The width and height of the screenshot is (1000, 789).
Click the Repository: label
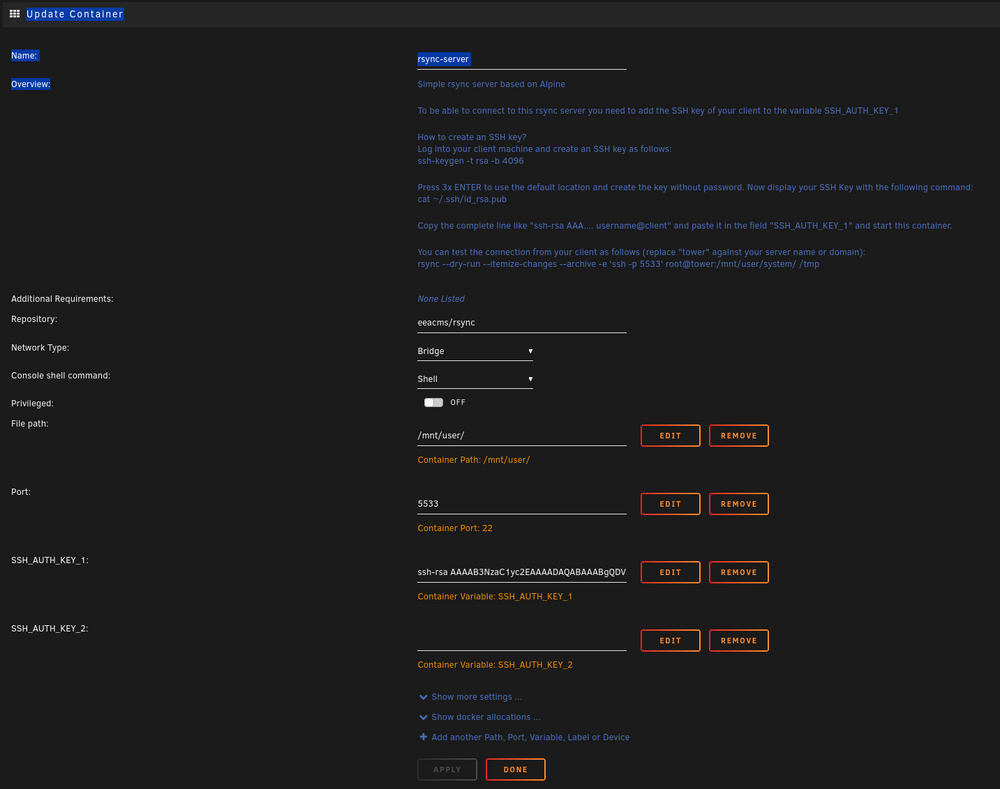34,319
